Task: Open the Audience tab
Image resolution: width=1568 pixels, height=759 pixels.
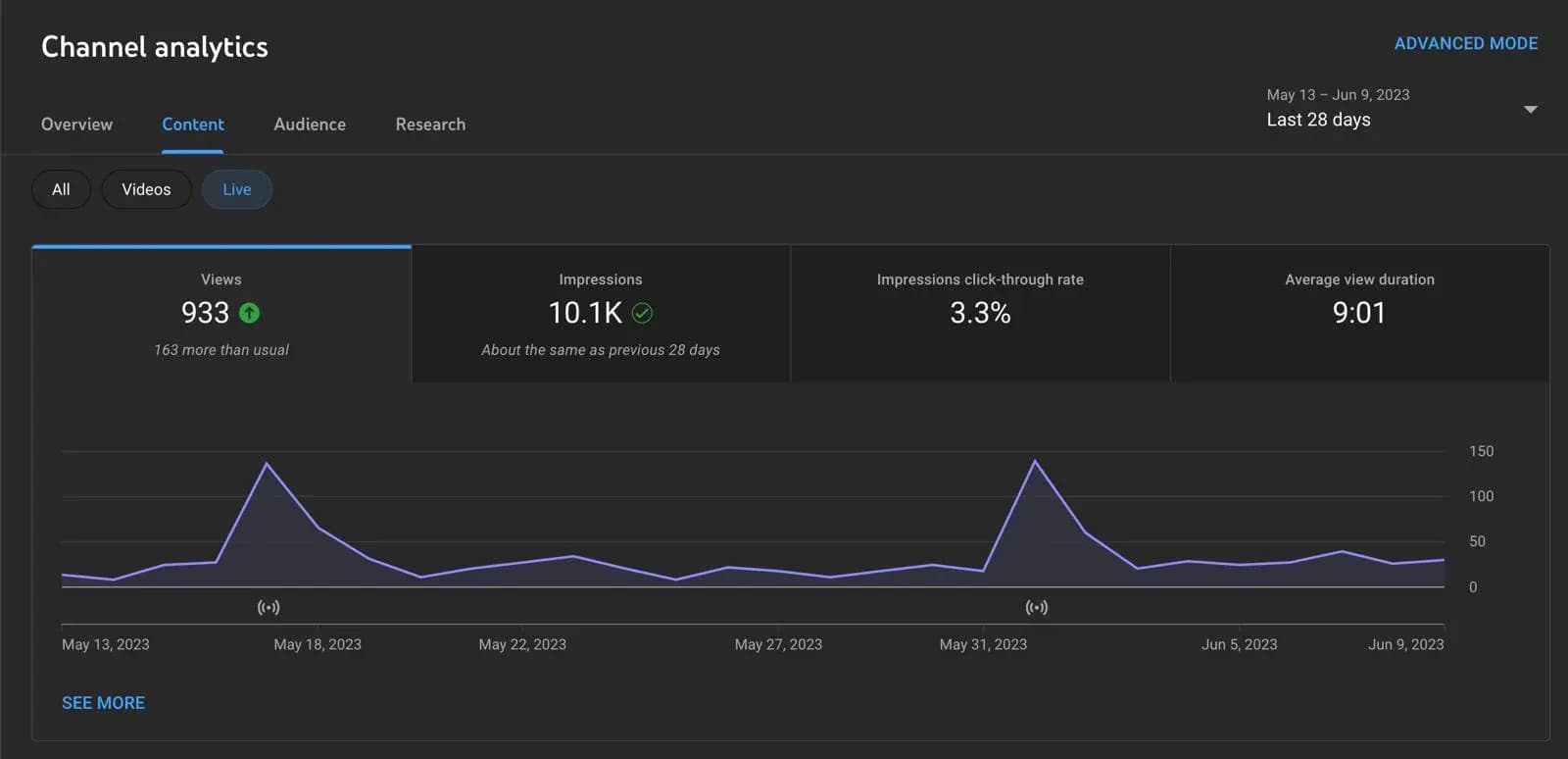Action: [310, 125]
